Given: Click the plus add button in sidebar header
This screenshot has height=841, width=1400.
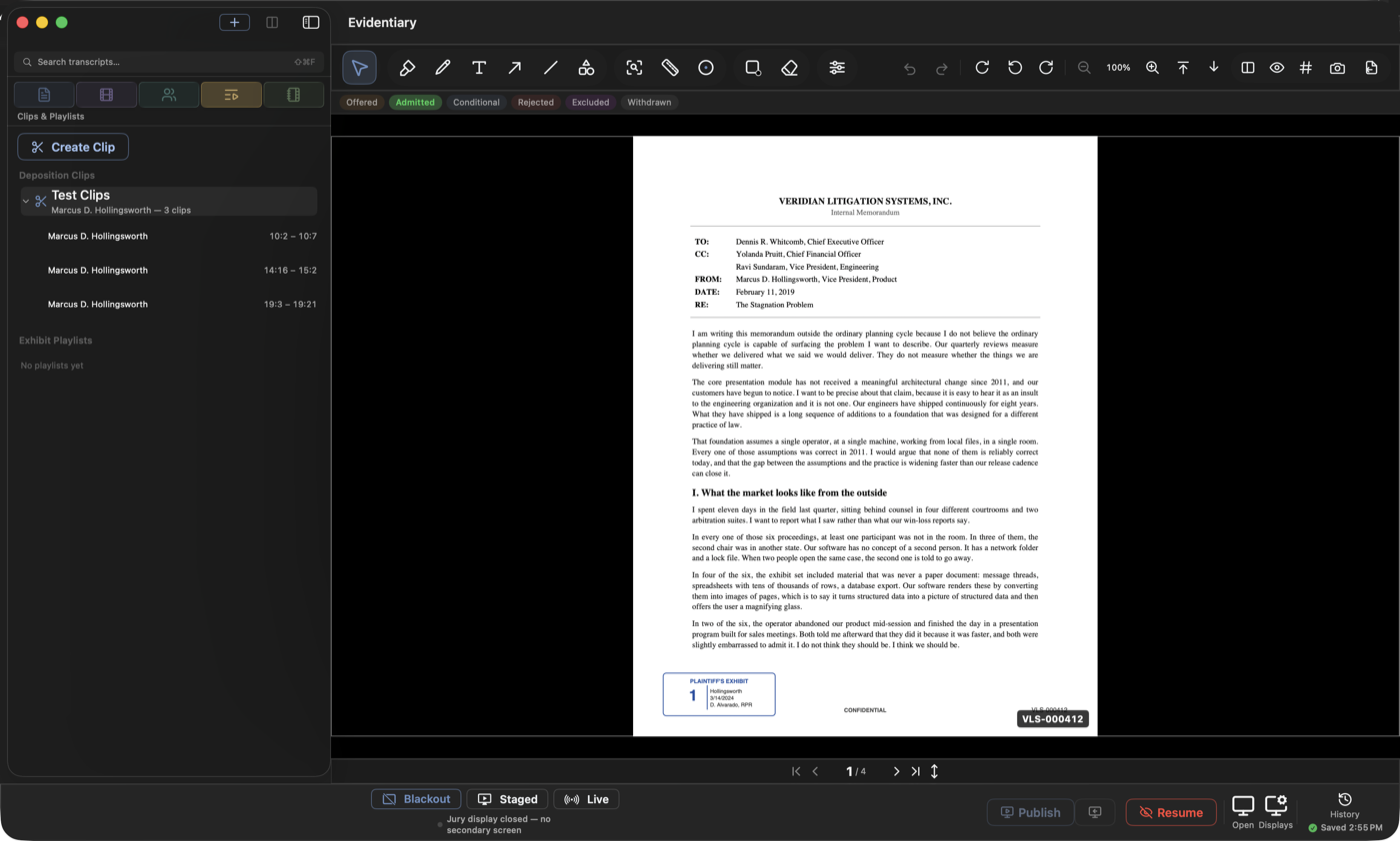Looking at the screenshot, I should (235, 22).
